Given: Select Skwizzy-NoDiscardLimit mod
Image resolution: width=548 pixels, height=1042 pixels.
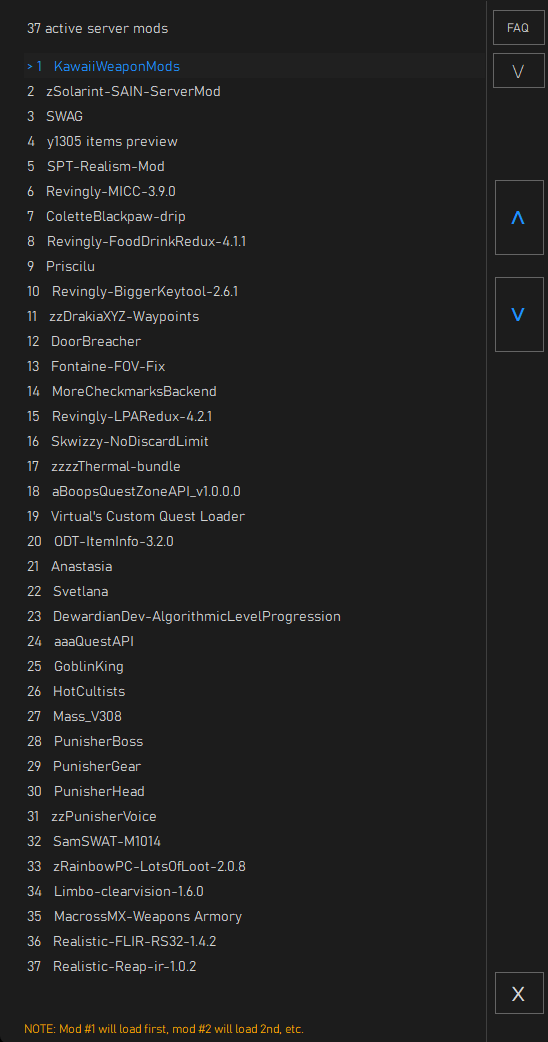Looking at the screenshot, I should (255, 441).
